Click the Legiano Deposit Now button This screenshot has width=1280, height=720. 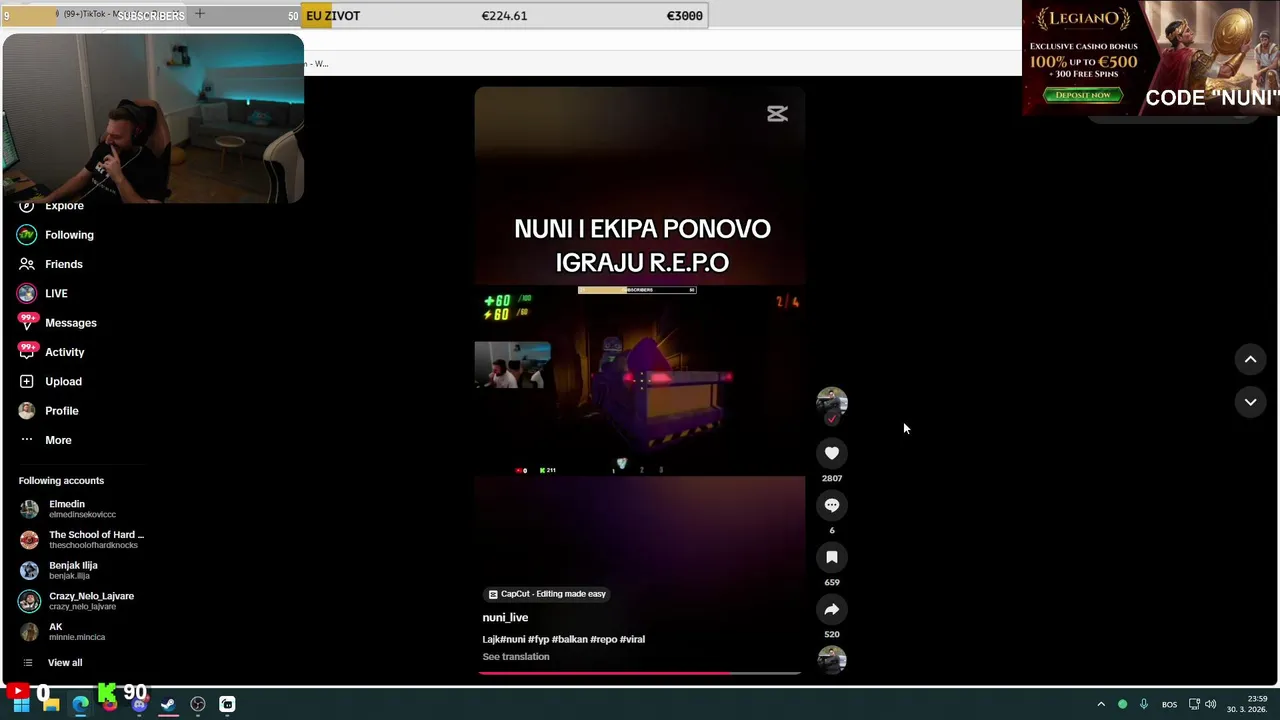pos(1083,95)
